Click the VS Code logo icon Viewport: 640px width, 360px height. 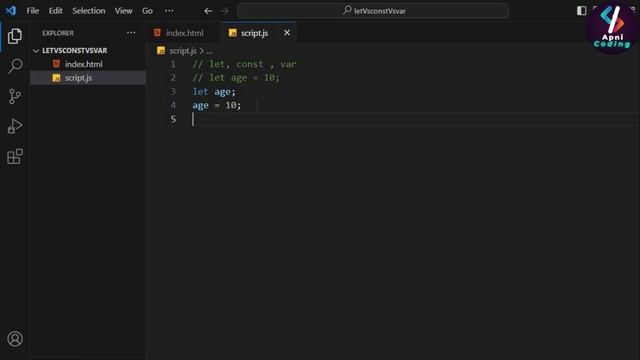point(11,11)
